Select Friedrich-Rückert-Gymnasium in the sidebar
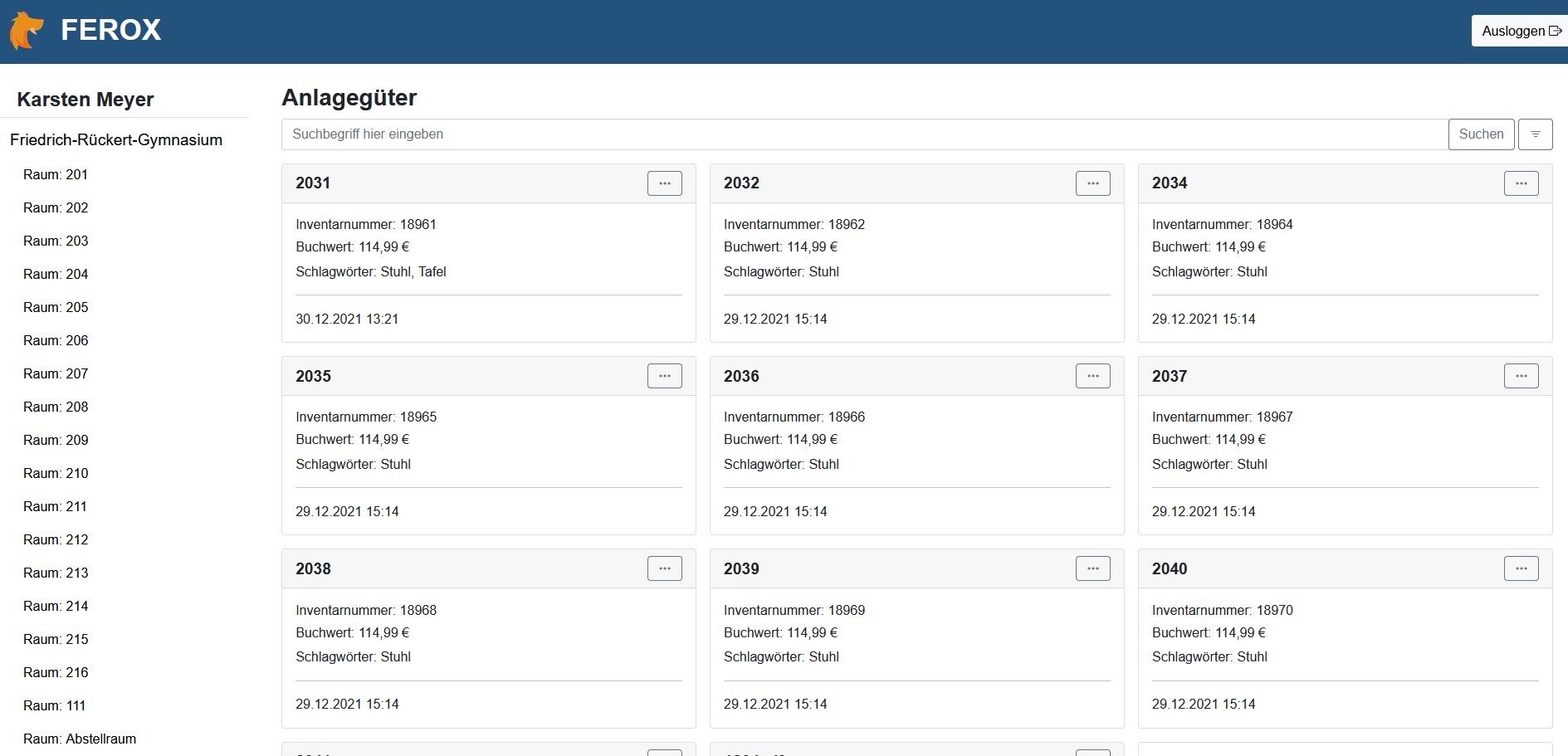Viewport: 1568px width, 756px height. [116, 140]
